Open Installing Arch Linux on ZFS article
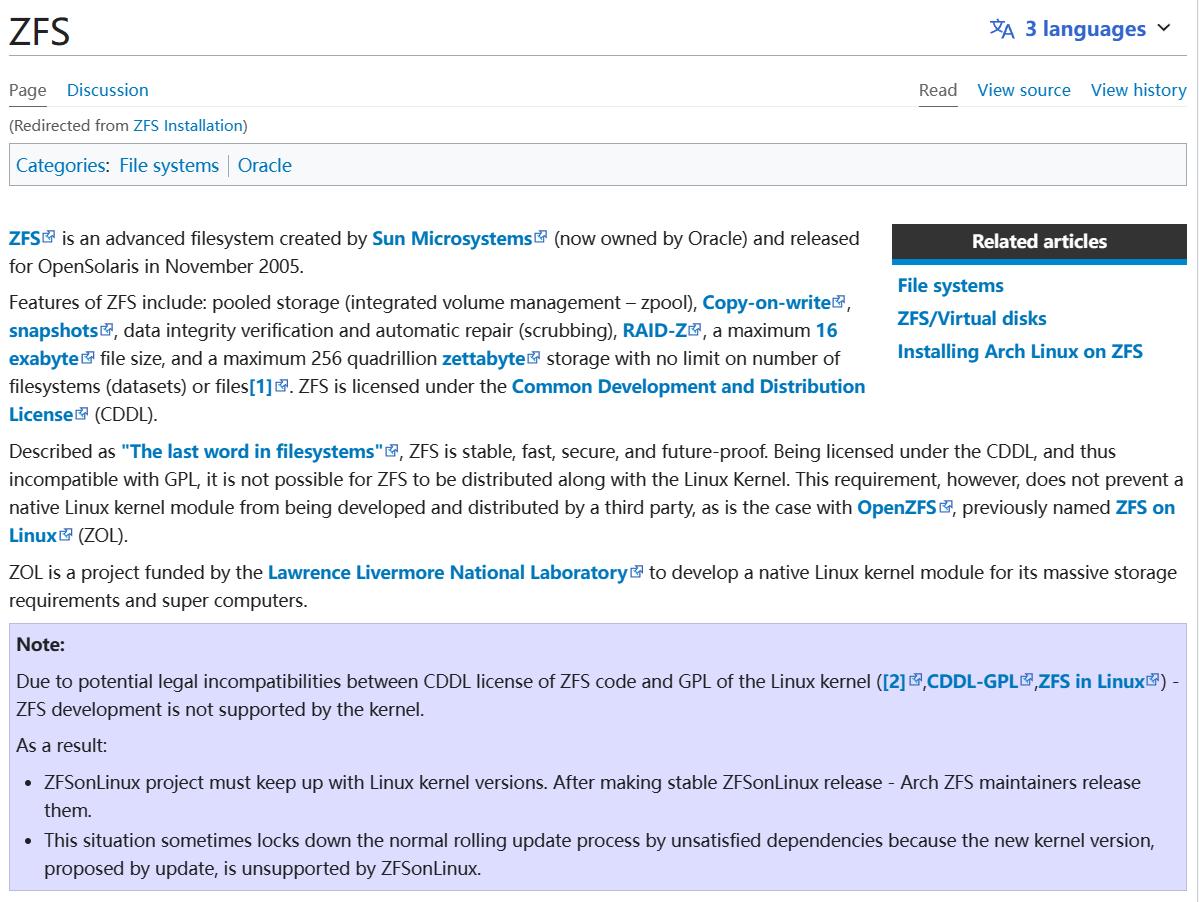Viewport: 1199px width, 902px height. click(1019, 352)
